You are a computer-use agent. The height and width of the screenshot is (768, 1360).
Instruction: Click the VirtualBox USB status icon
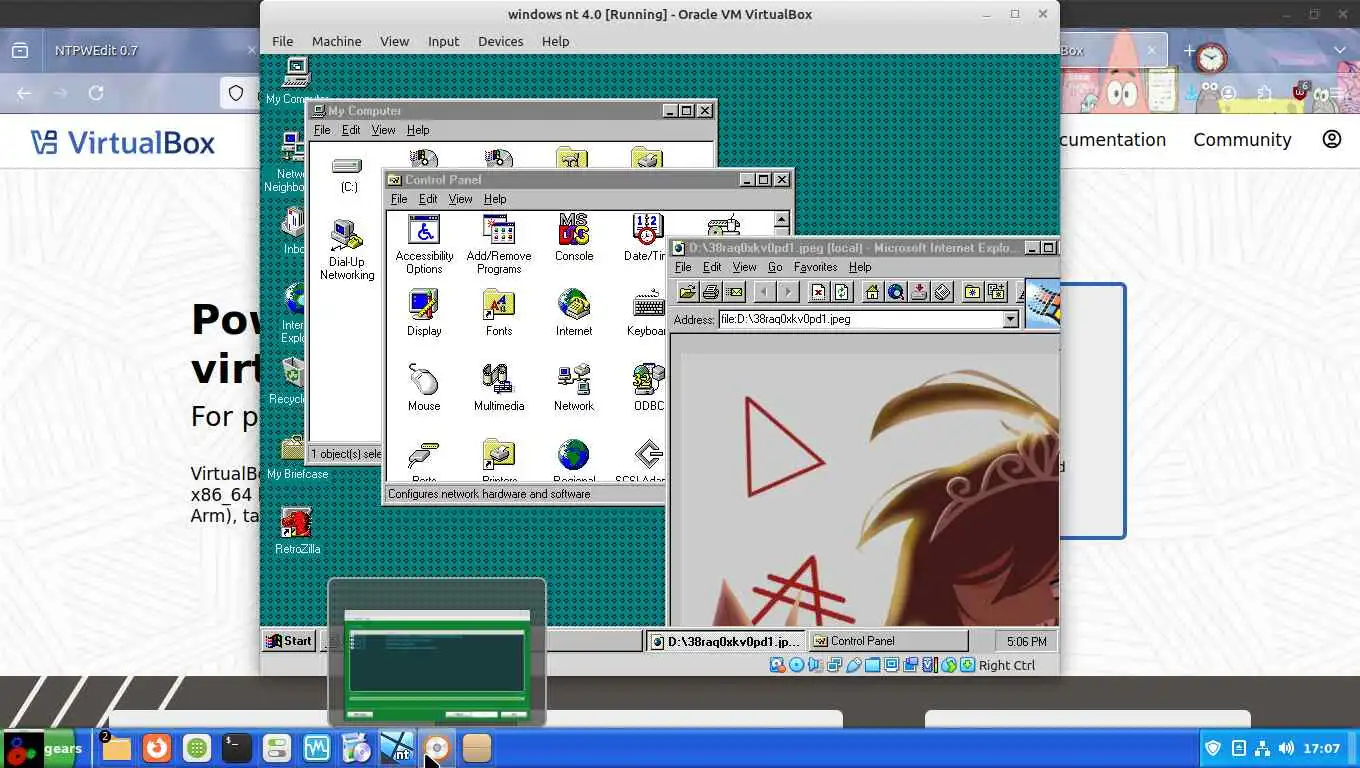coord(853,665)
